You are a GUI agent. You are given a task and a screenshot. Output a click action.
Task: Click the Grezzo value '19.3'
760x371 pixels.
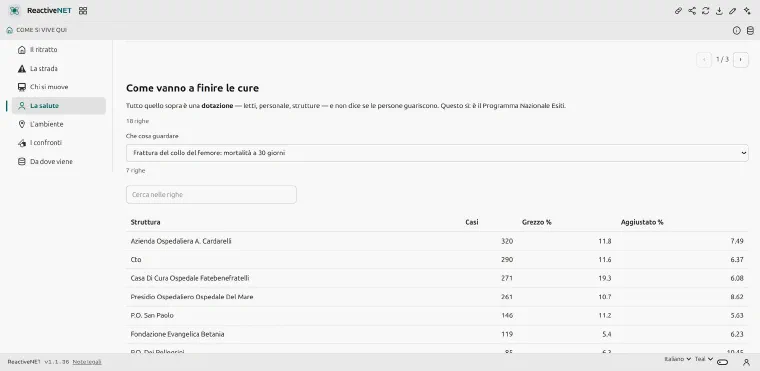pos(605,278)
